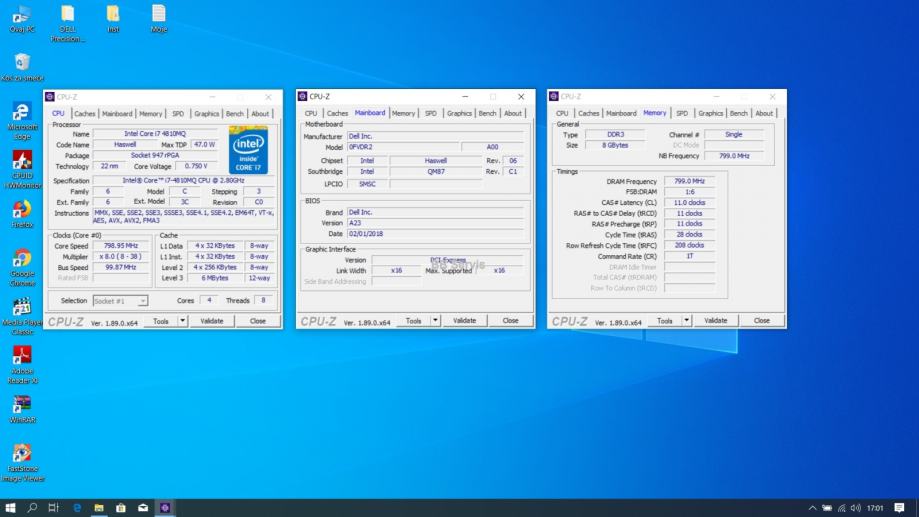Image resolution: width=919 pixels, height=517 pixels.
Task: Launch the Media Player Classic shortcut
Action: coord(21,307)
